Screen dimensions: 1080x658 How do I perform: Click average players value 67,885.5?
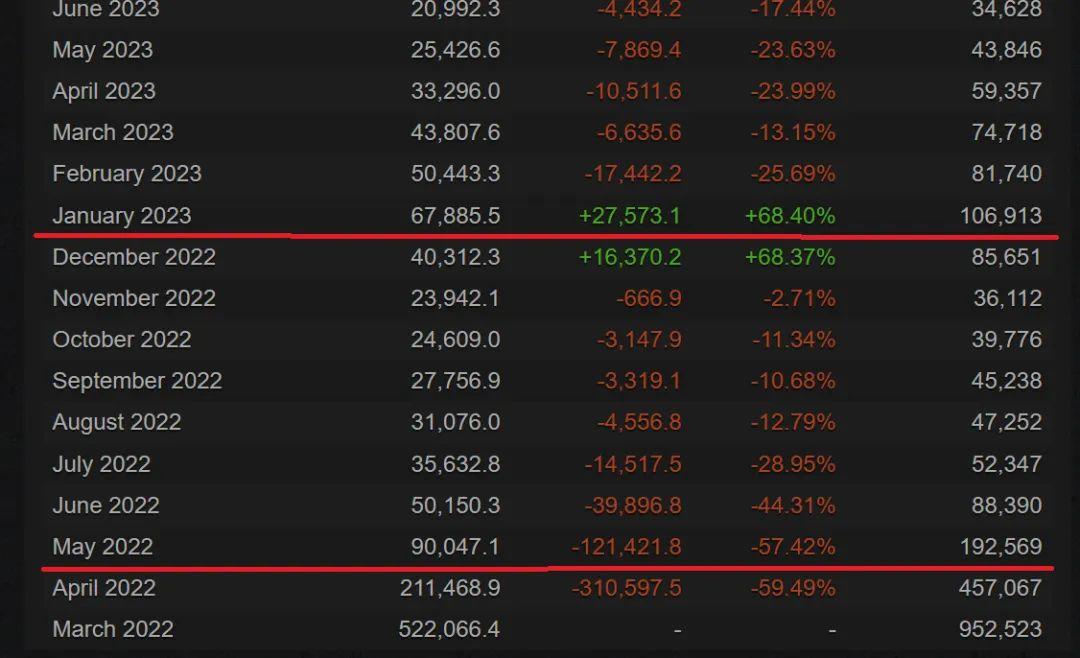pos(455,216)
